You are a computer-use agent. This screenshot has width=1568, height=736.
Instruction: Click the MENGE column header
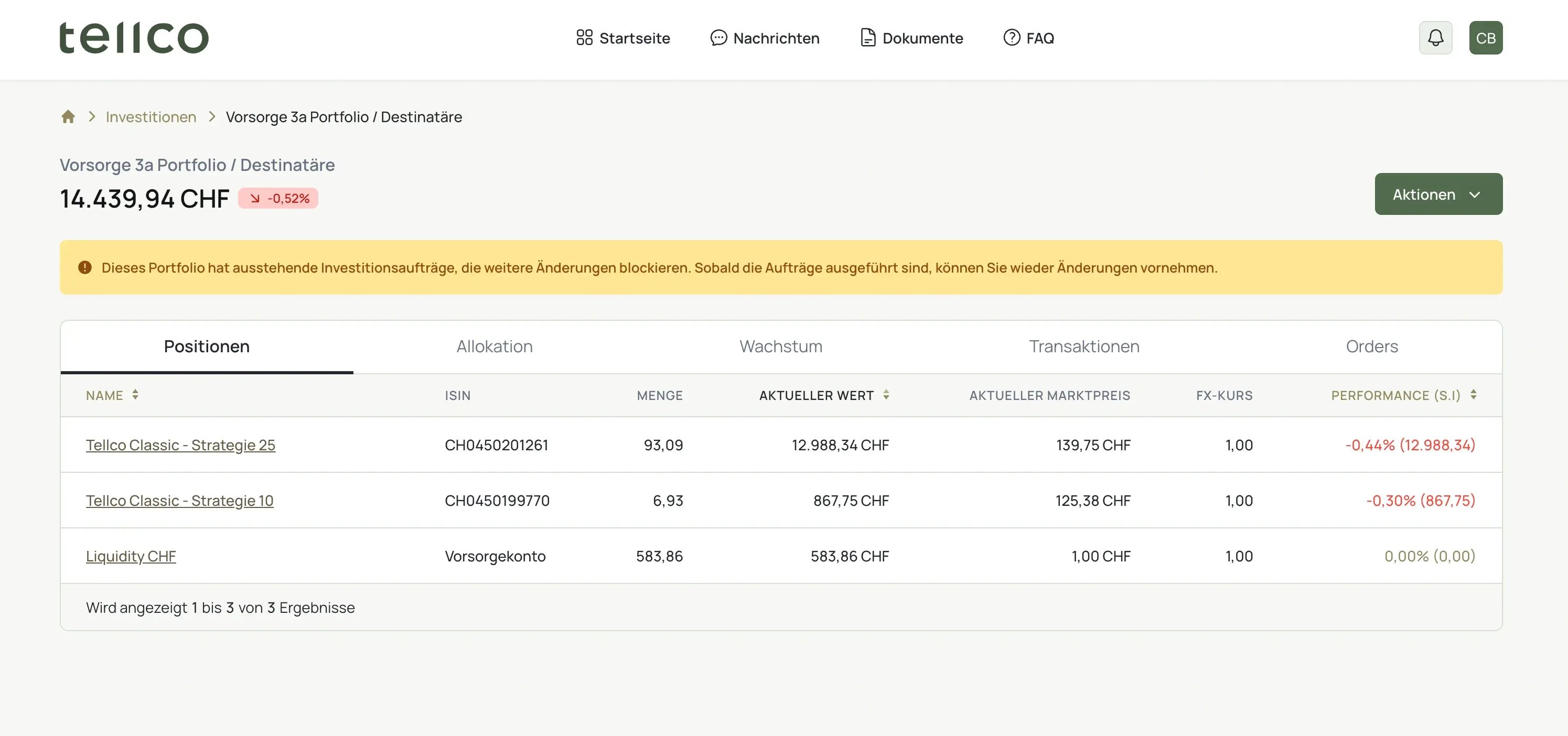(660, 395)
